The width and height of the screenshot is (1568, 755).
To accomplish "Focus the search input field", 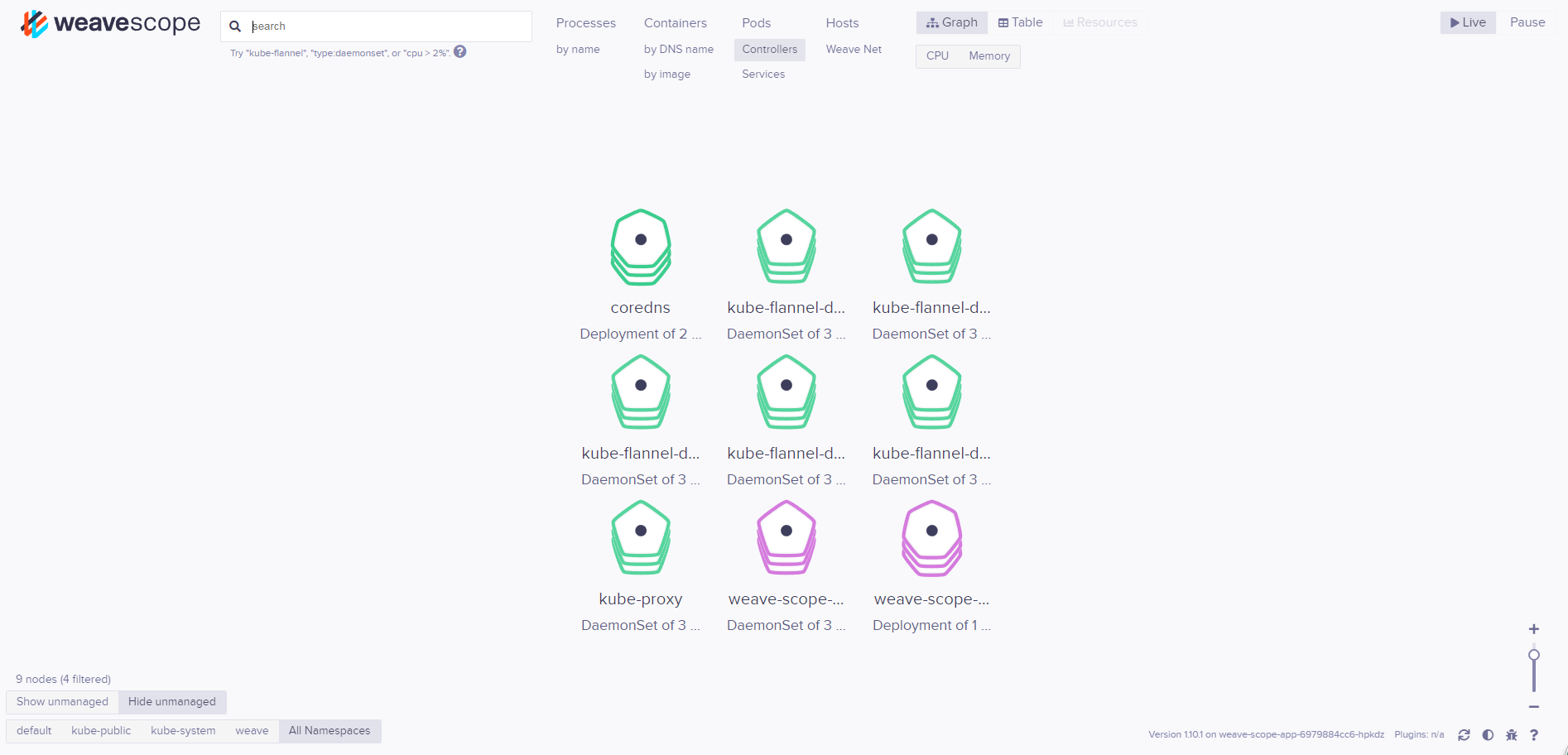I will point(376,26).
